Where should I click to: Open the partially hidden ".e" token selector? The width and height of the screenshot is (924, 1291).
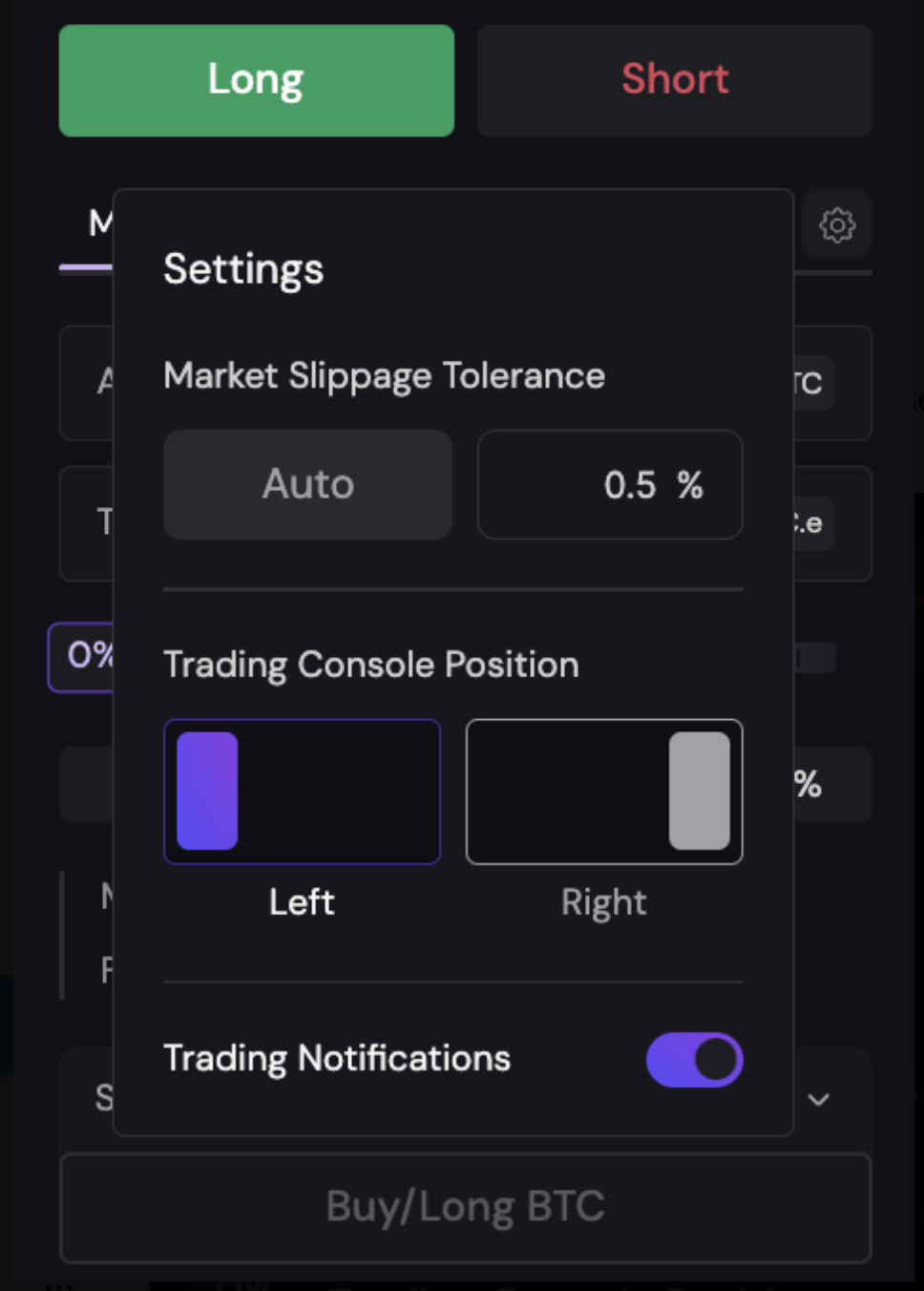pos(811,523)
